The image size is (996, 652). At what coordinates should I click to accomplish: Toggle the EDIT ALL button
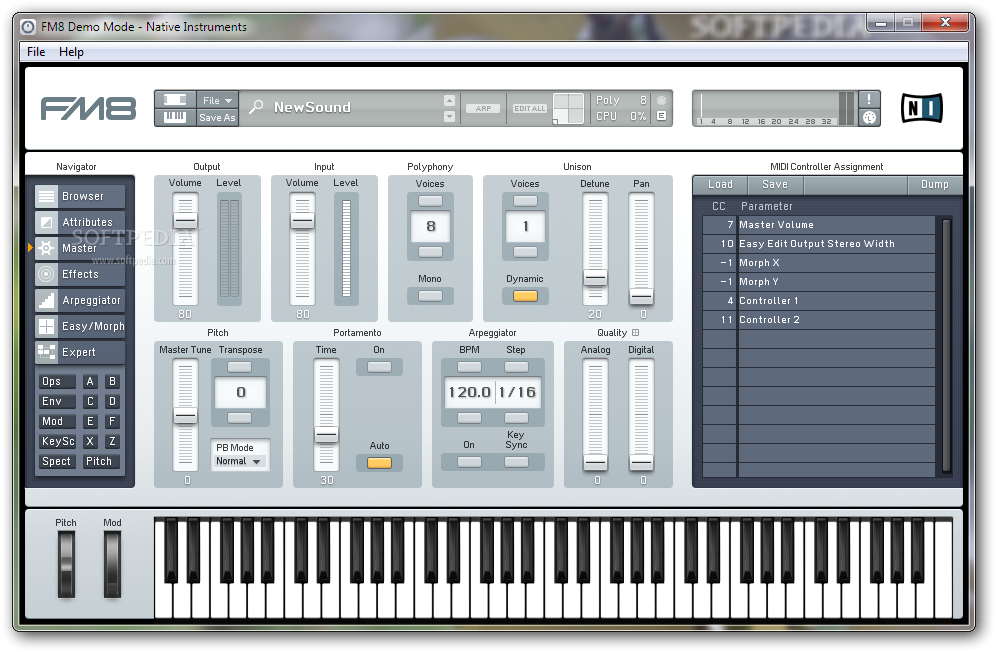530,109
